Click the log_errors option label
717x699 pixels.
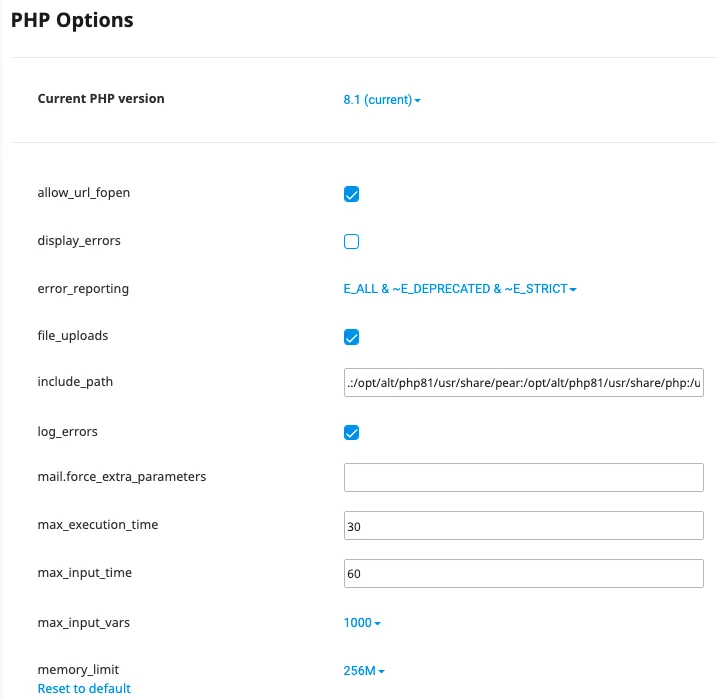click(67, 432)
